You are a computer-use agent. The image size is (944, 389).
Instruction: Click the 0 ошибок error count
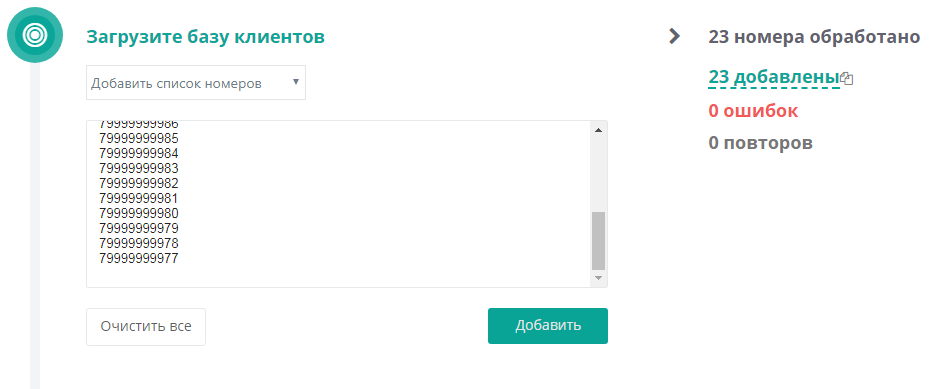753,111
